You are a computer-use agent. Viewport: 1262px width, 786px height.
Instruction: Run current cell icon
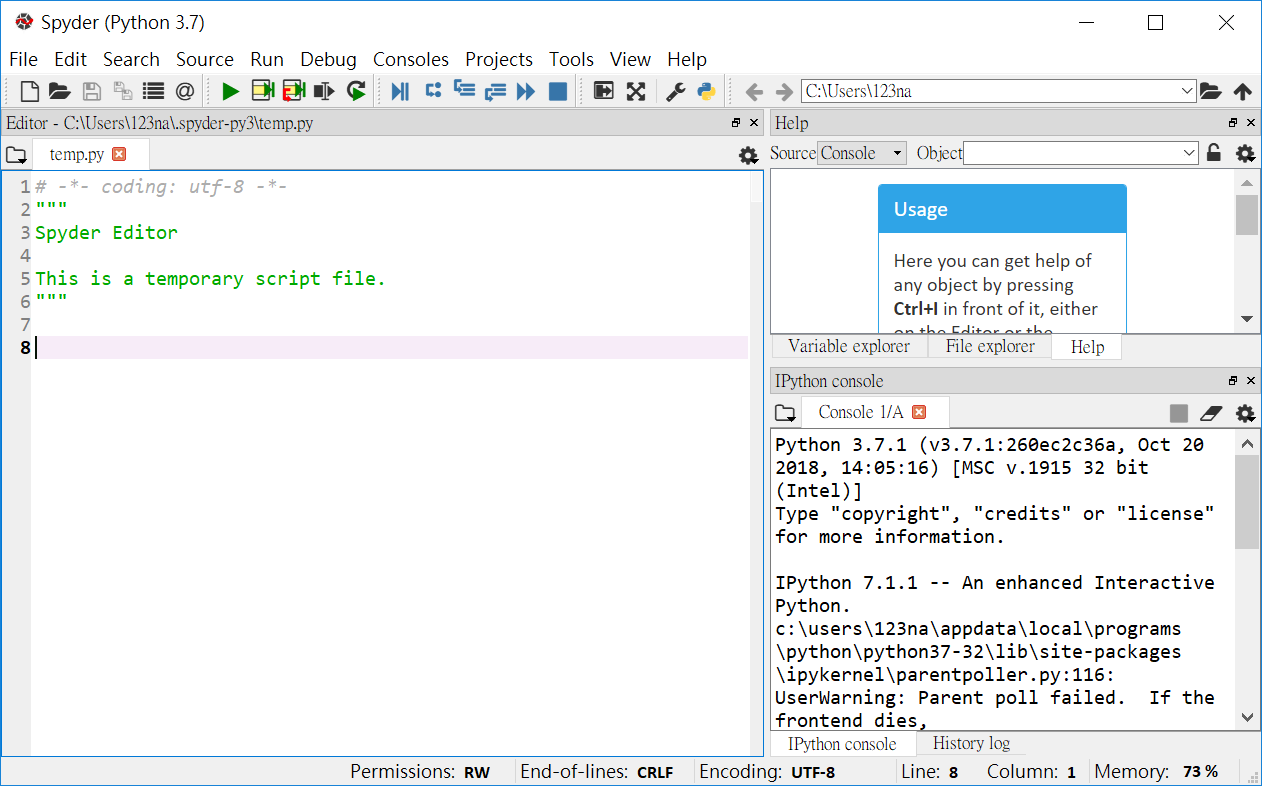tap(263, 92)
